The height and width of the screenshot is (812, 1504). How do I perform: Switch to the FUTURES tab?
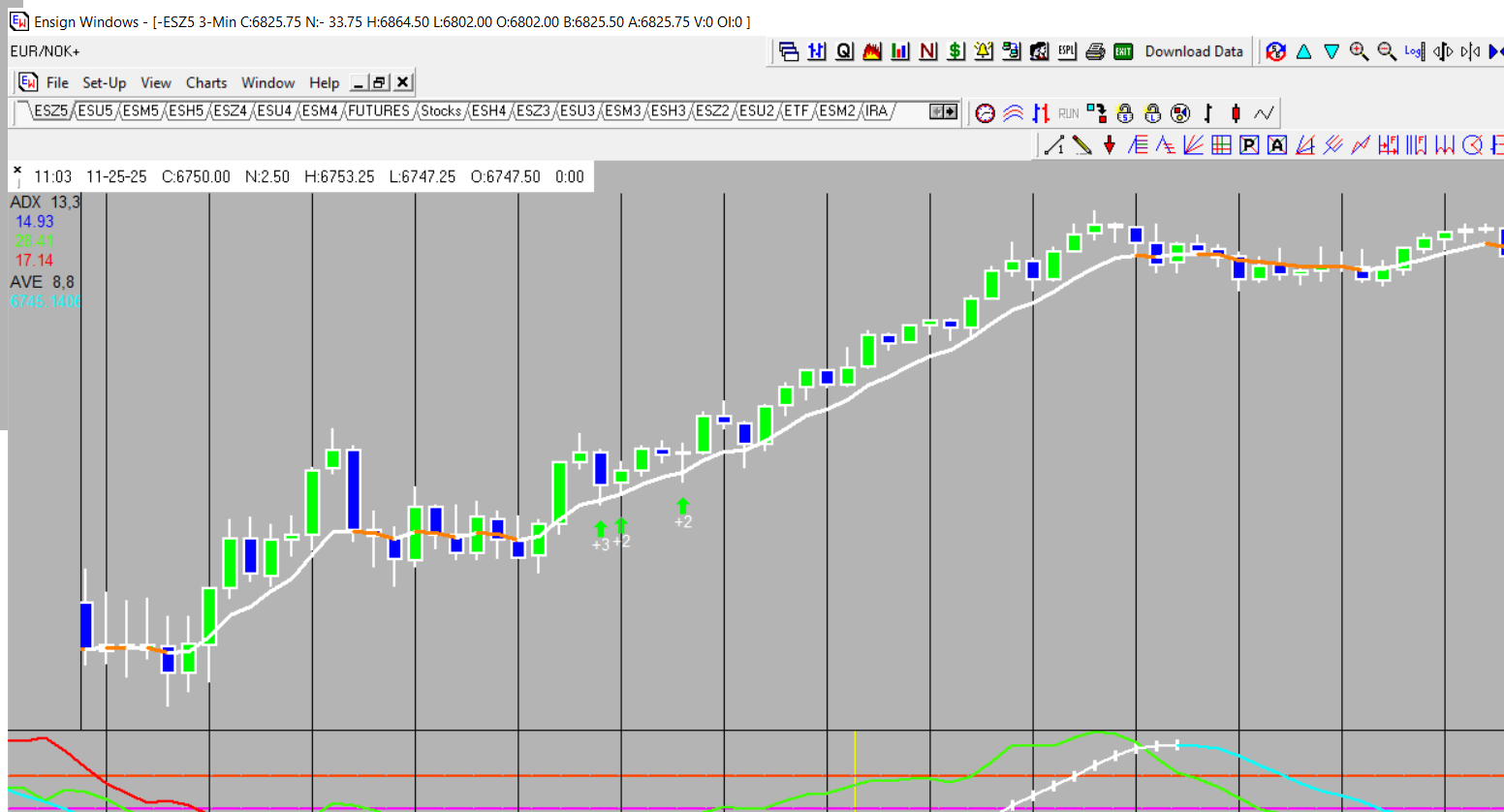[378, 111]
